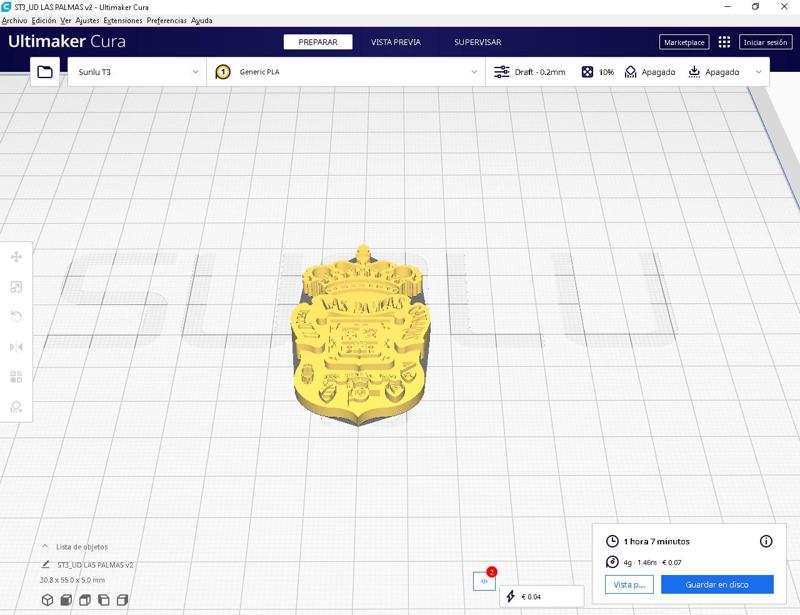Switch to 3D perspective view cube icon

pos(47,600)
